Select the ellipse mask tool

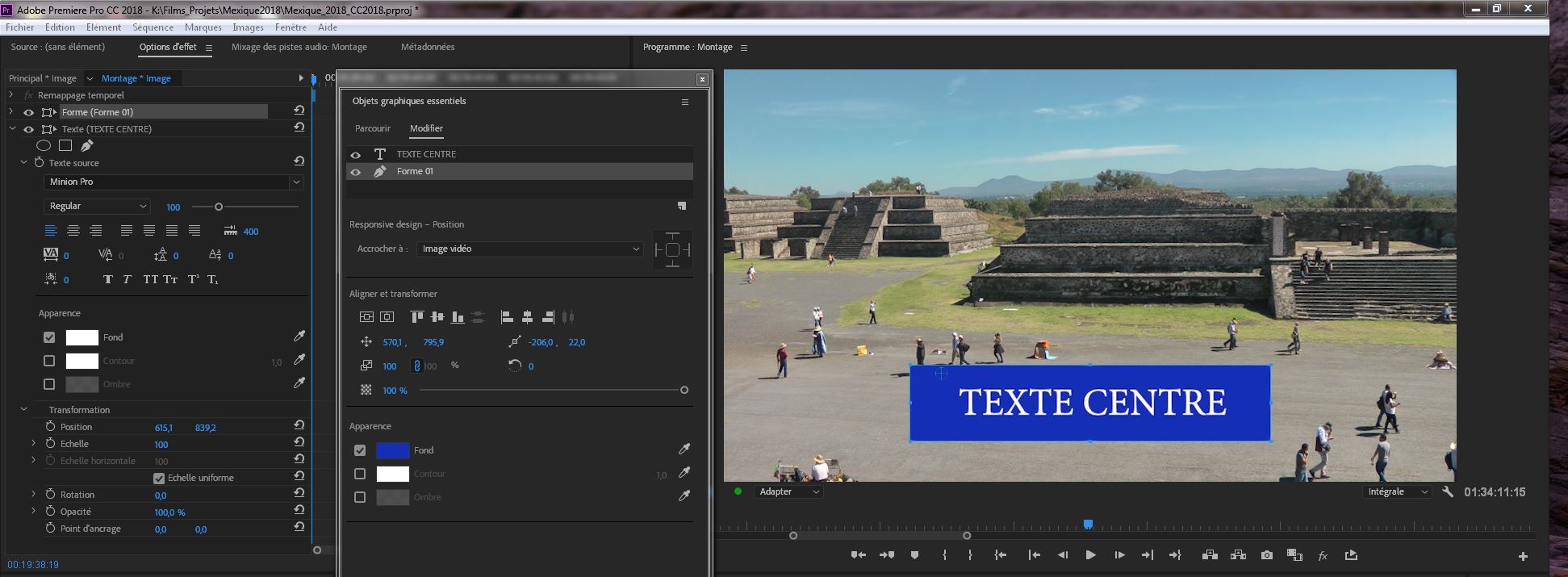(x=44, y=146)
